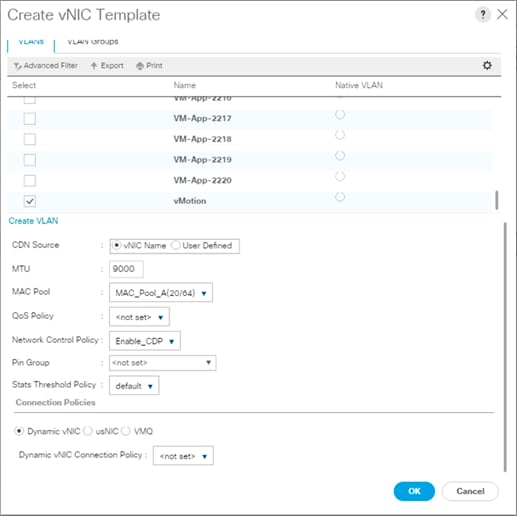
Task: Click the table settings gear icon
Action: pyautogui.click(x=487, y=65)
